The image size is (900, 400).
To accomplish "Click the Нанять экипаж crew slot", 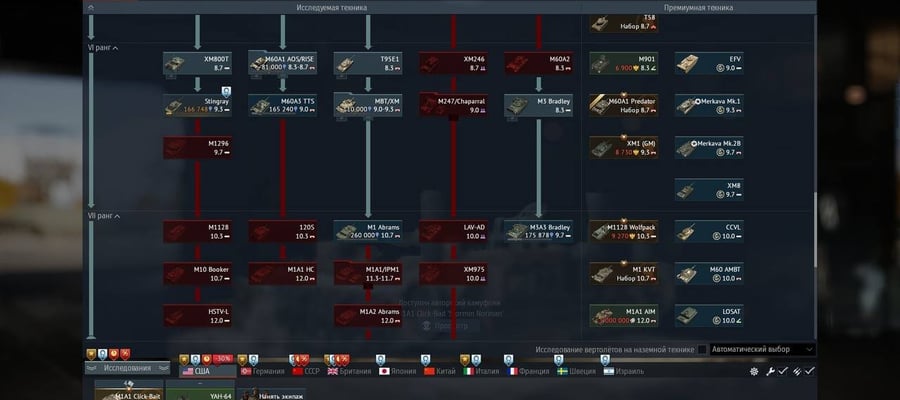I will point(273,394).
